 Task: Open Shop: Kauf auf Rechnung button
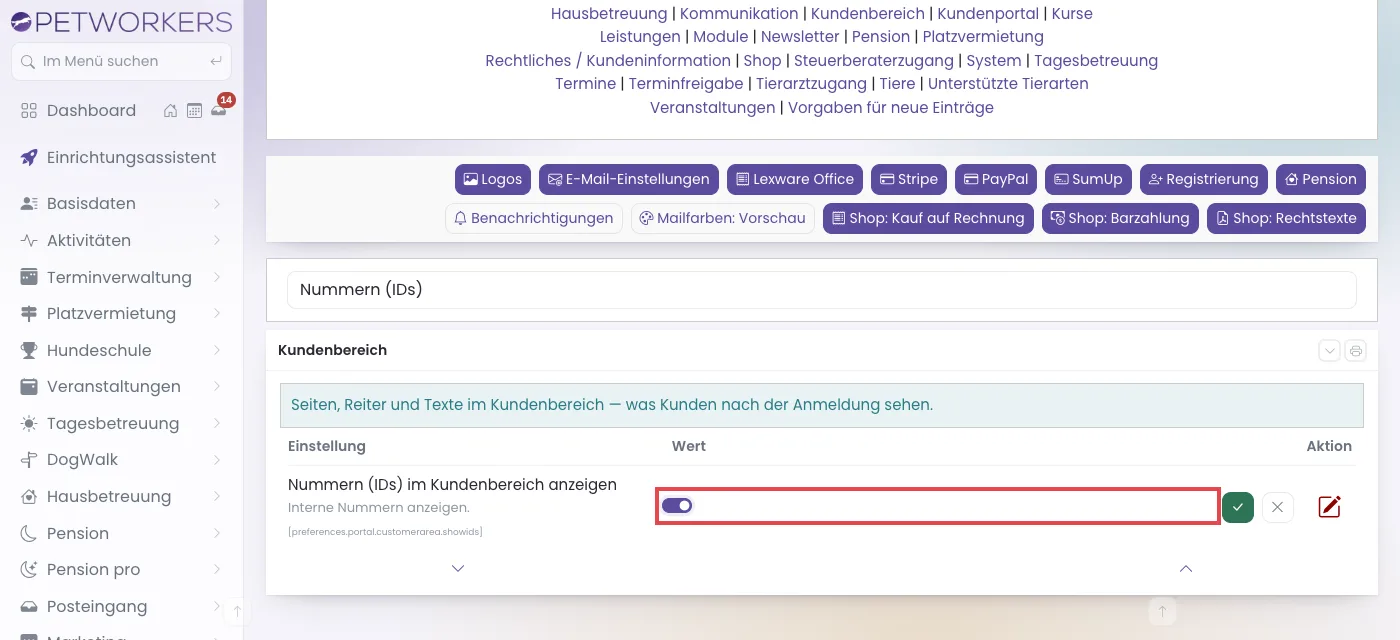pyautogui.click(x=928, y=218)
